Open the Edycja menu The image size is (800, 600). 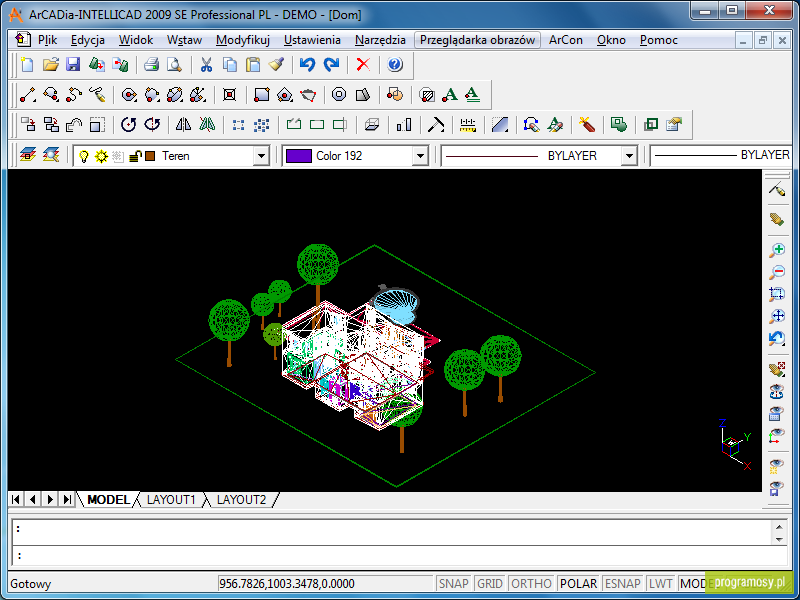88,40
